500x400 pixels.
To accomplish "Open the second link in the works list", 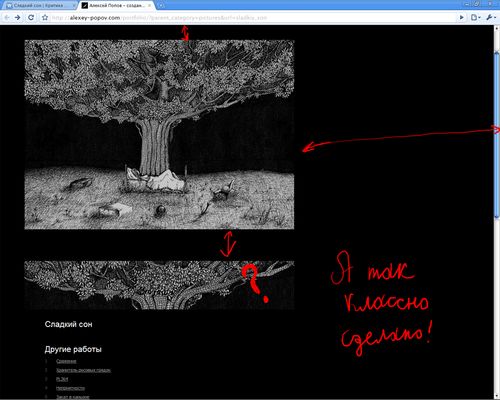I will point(83,370).
